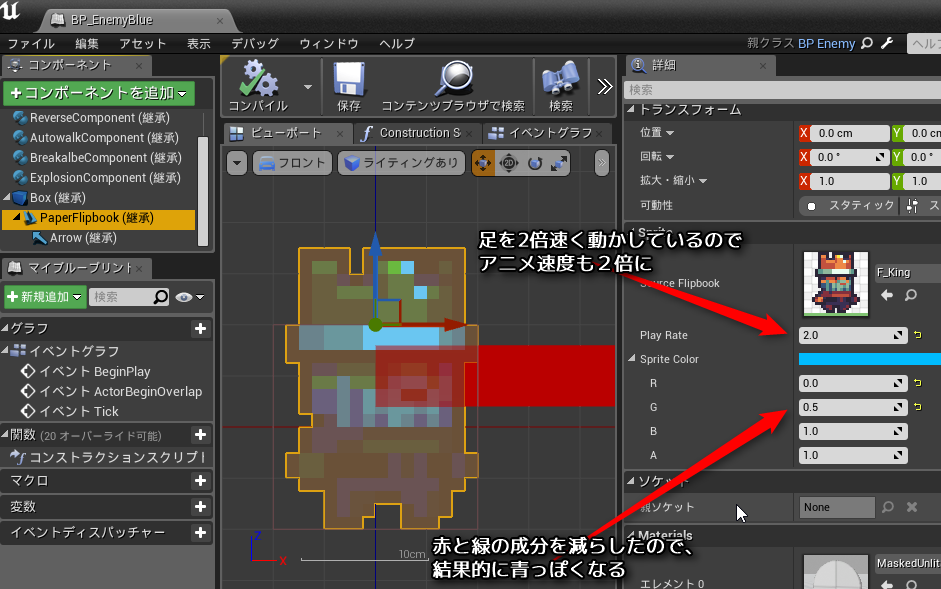The width and height of the screenshot is (941, 589).
Task: Click the blue Sprite Color swatch
Action: (870, 359)
